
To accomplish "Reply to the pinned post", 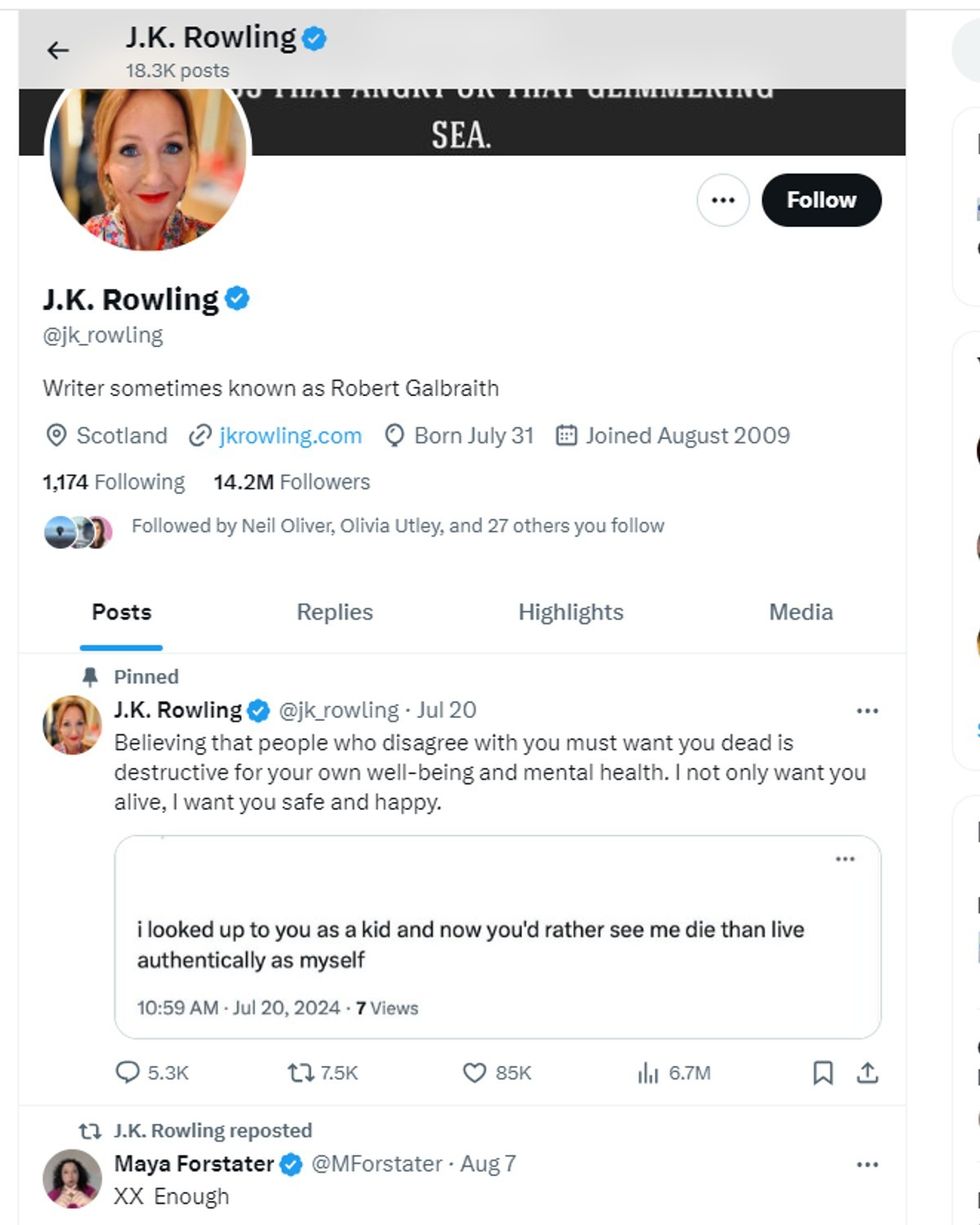I will tap(128, 1073).
